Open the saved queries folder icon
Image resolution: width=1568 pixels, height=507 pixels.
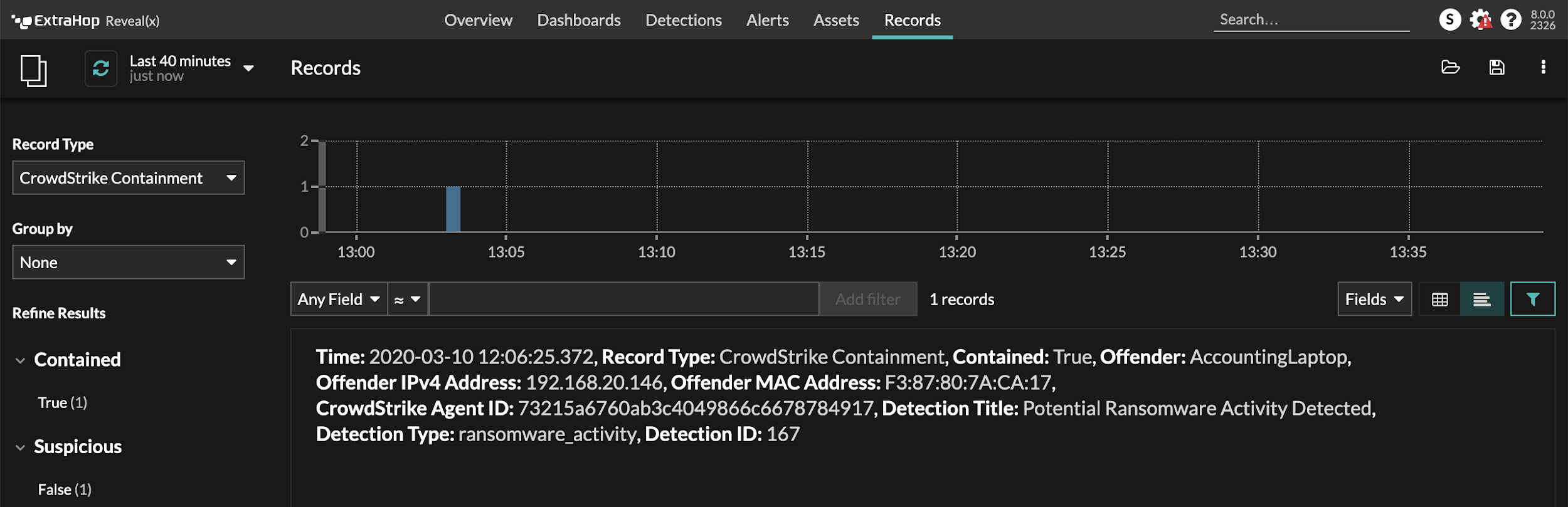tap(1450, 68)
